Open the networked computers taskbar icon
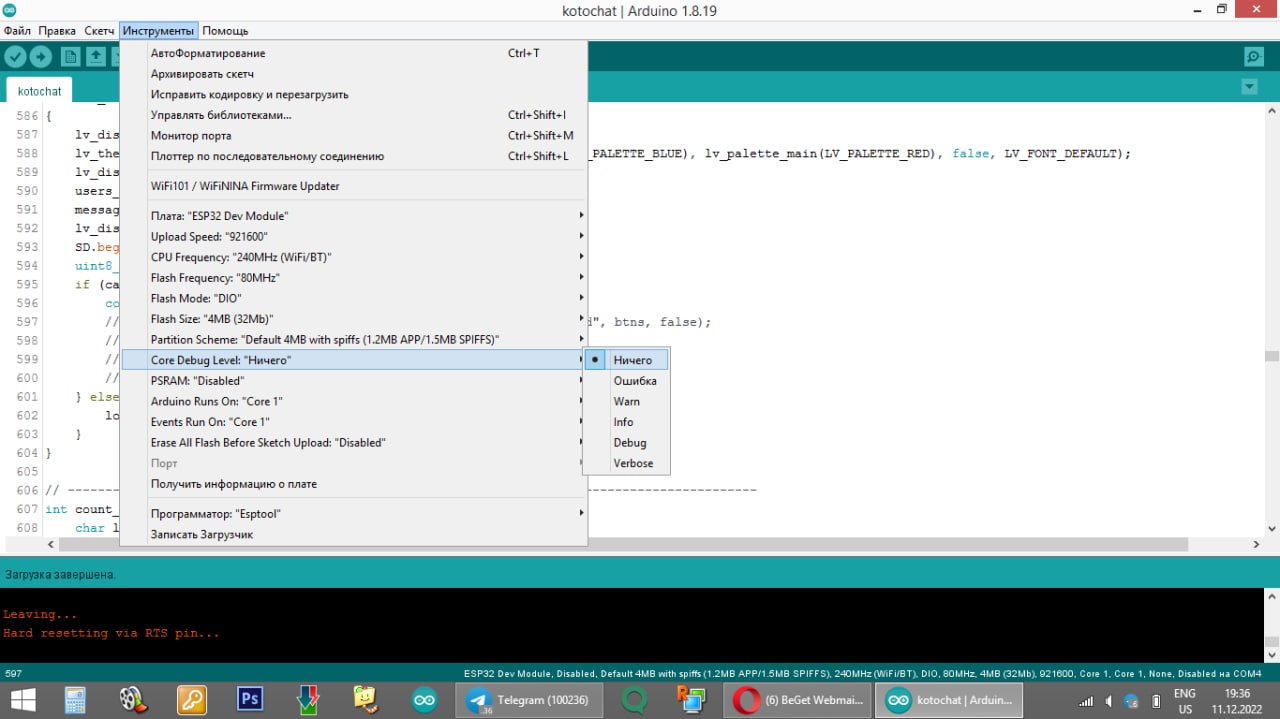This screenshot has height=719, width=1280. (x=692, y=698)
